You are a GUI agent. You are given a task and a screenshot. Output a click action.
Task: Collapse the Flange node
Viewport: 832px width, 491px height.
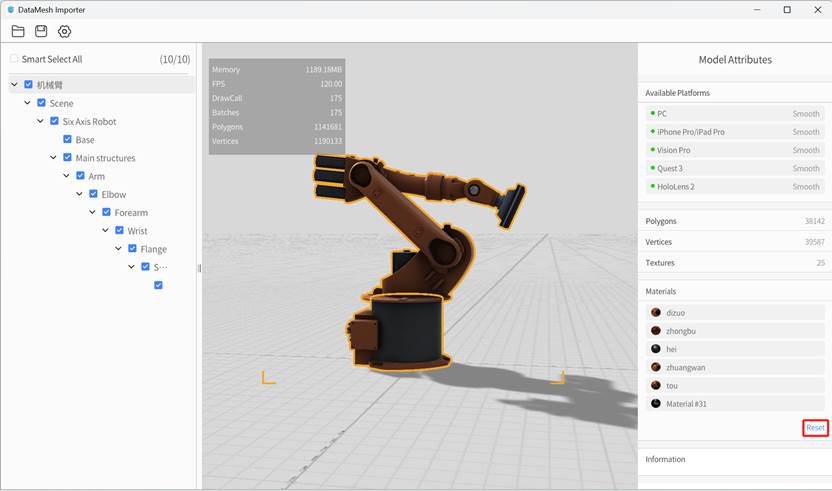click(118, 248)
